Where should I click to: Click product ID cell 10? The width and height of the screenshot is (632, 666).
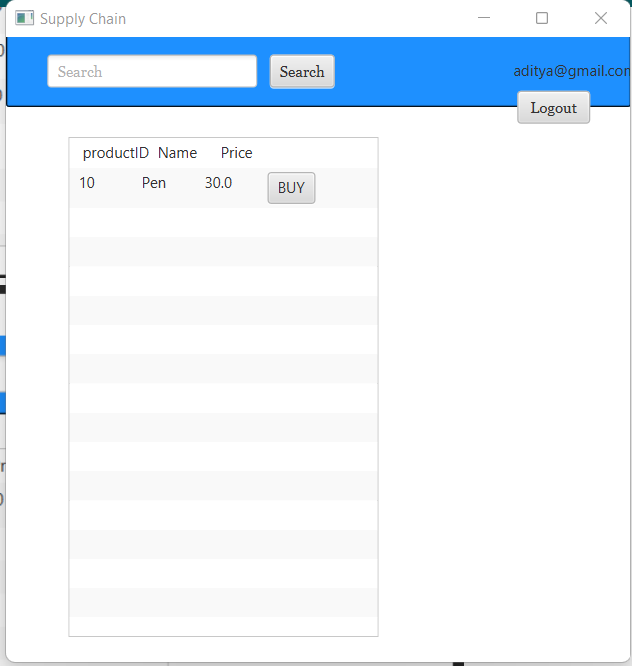coord(87,183)
